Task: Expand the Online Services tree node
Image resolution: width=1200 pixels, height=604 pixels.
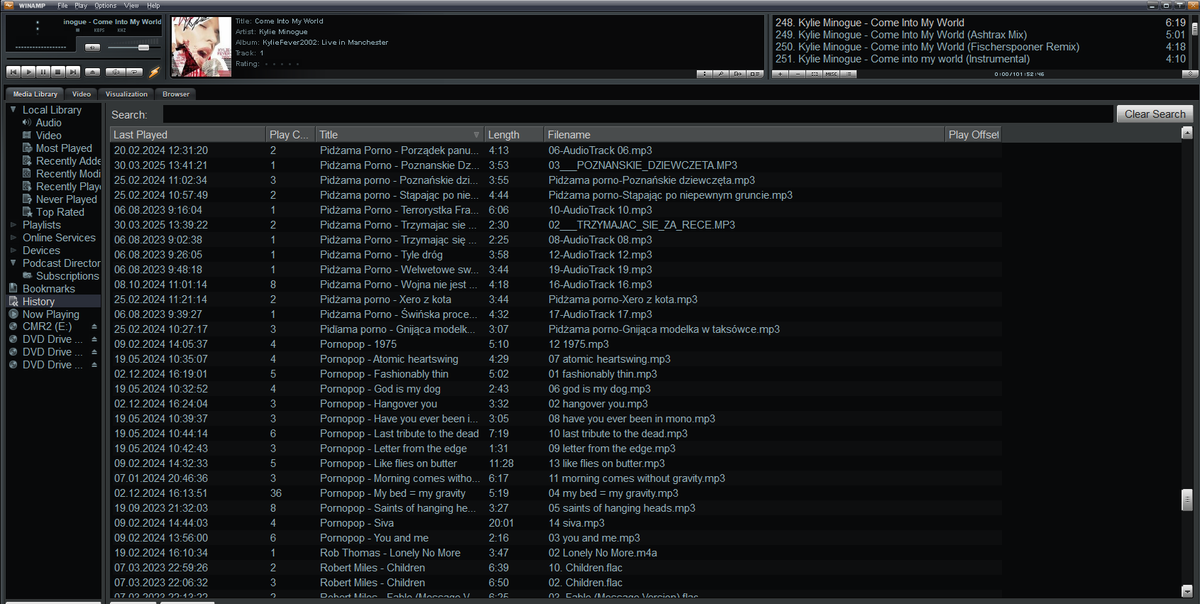Action: (13, 238)
